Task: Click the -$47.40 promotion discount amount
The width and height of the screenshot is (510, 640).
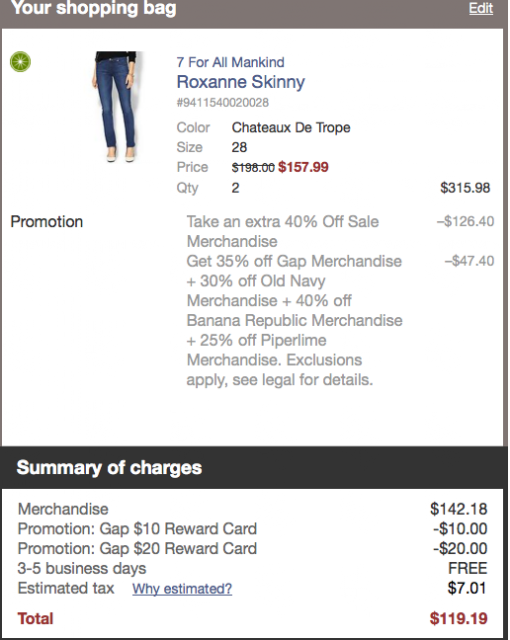Action: [469, 261]
